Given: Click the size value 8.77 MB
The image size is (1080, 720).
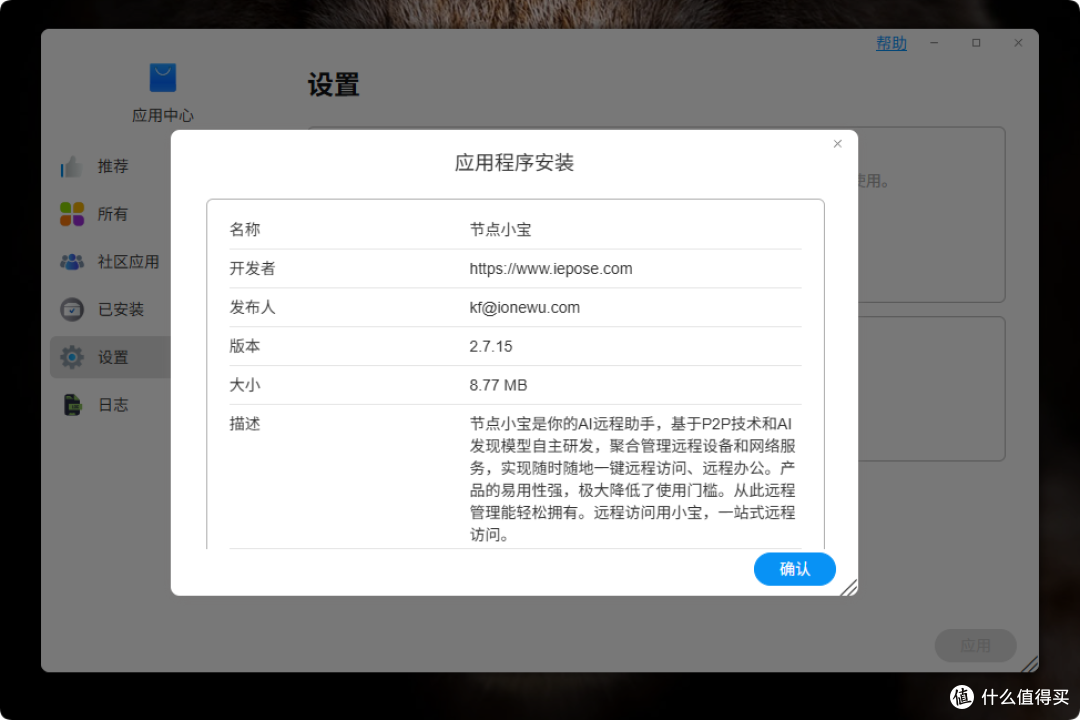Looking at the screenshot, I should 498,385.
